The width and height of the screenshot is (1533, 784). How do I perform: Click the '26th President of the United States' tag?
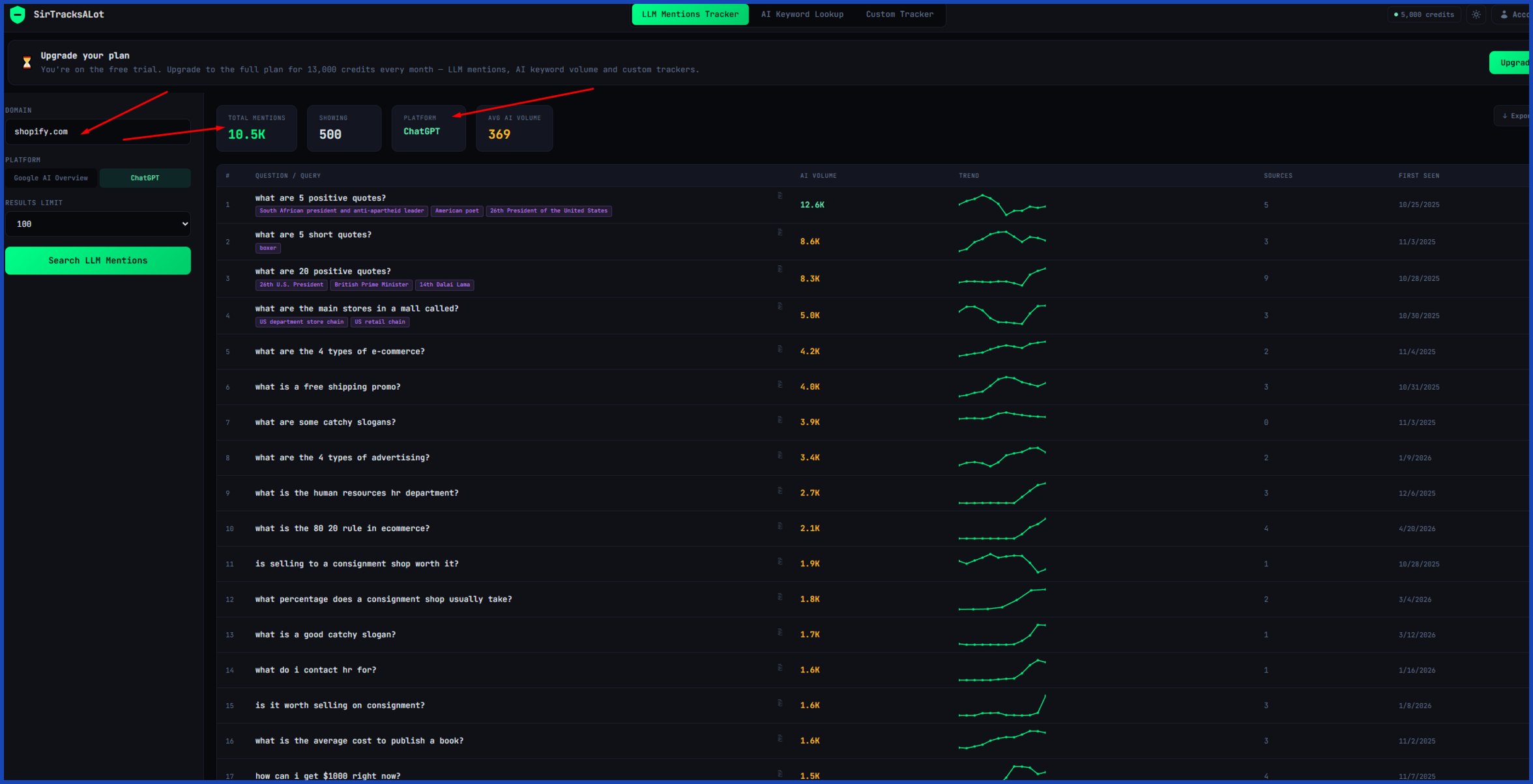point(548,211)
